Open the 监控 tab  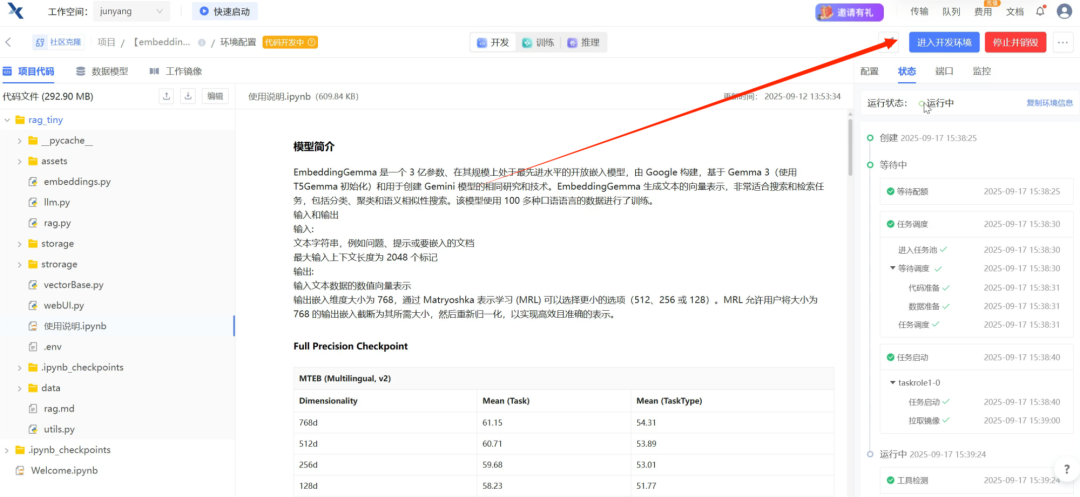point(982,71)
